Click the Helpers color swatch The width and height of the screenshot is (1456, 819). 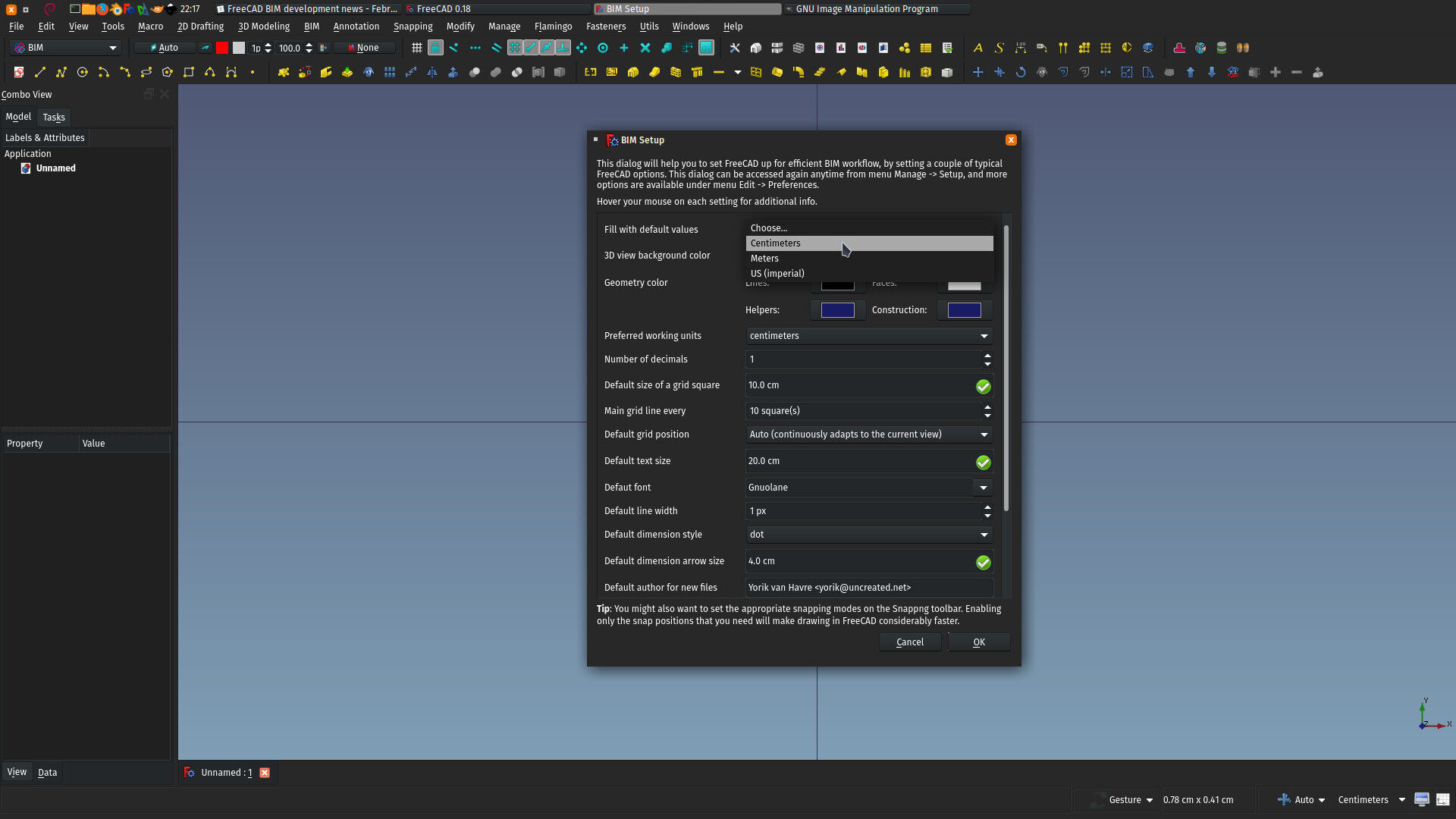pos(838,310)
